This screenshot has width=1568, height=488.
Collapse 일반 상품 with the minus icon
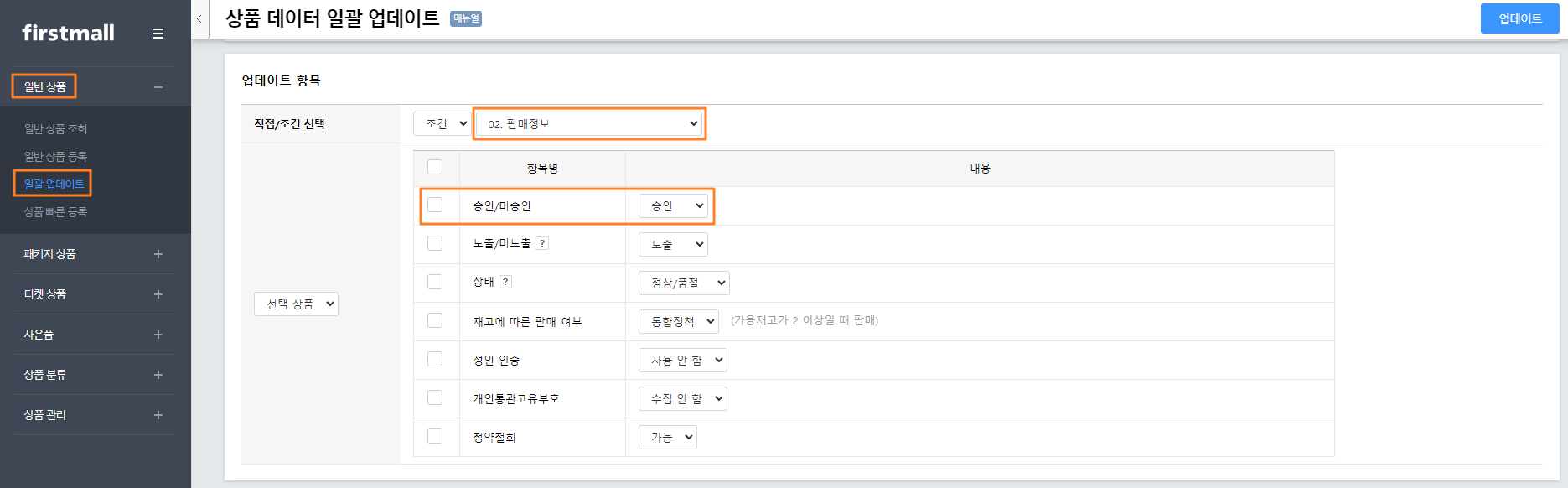[158, 87]
